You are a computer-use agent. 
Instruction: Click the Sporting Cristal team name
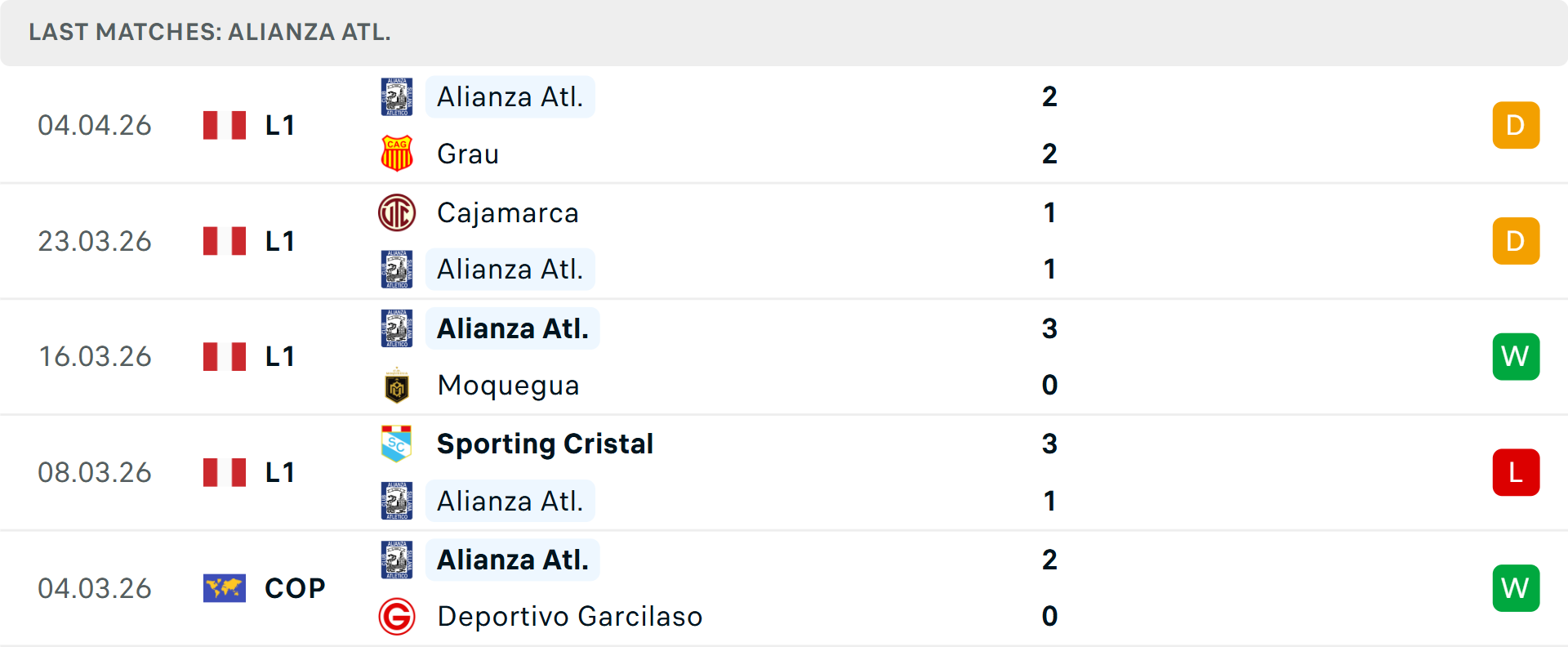(x=545, y=444)
